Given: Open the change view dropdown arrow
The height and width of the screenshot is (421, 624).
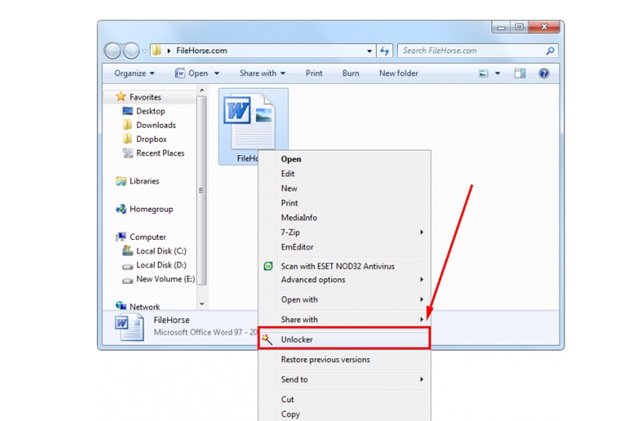Looking at the screenshot, I should (496, 73).
